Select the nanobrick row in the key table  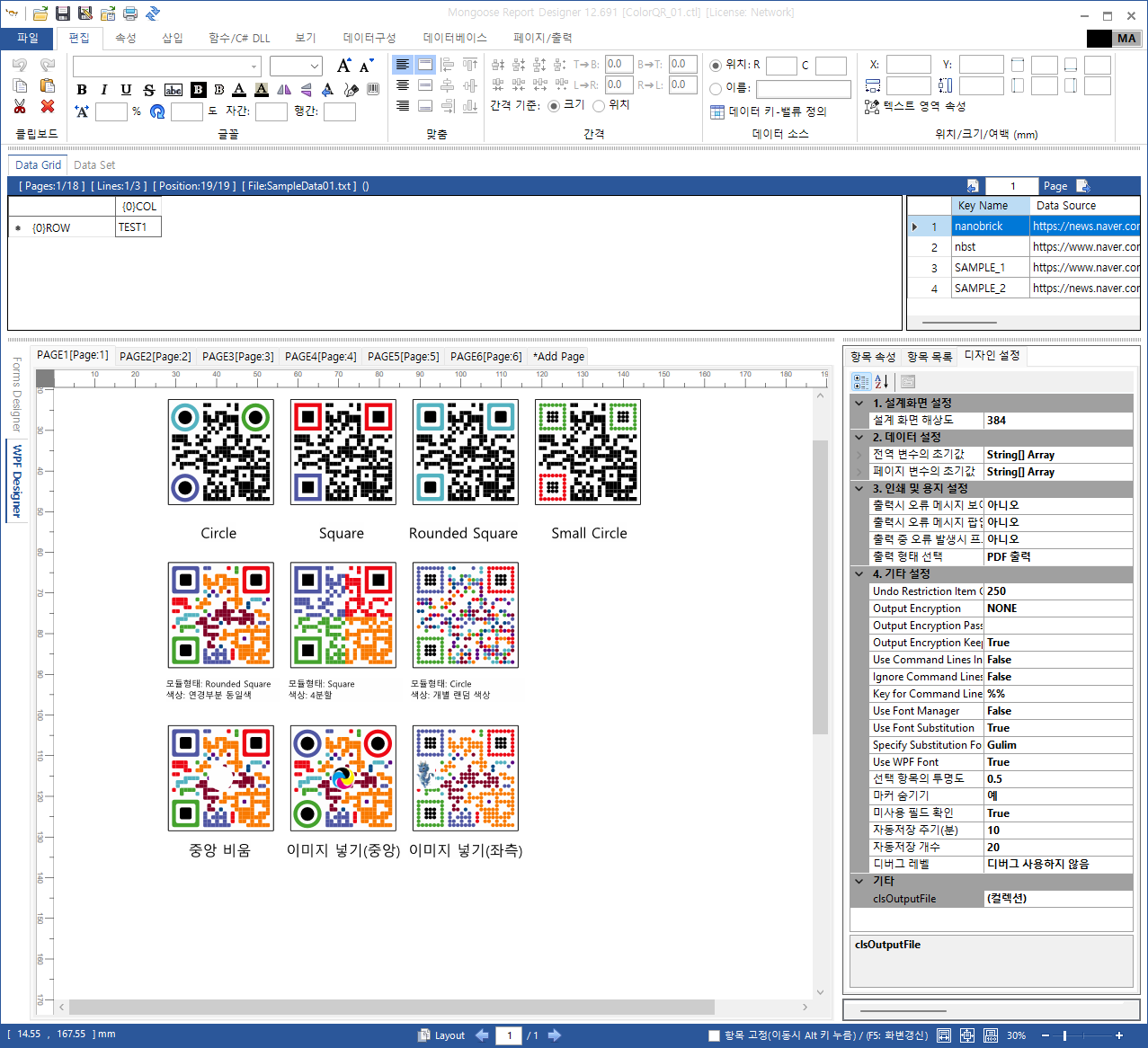click(x=1024, y=226)
